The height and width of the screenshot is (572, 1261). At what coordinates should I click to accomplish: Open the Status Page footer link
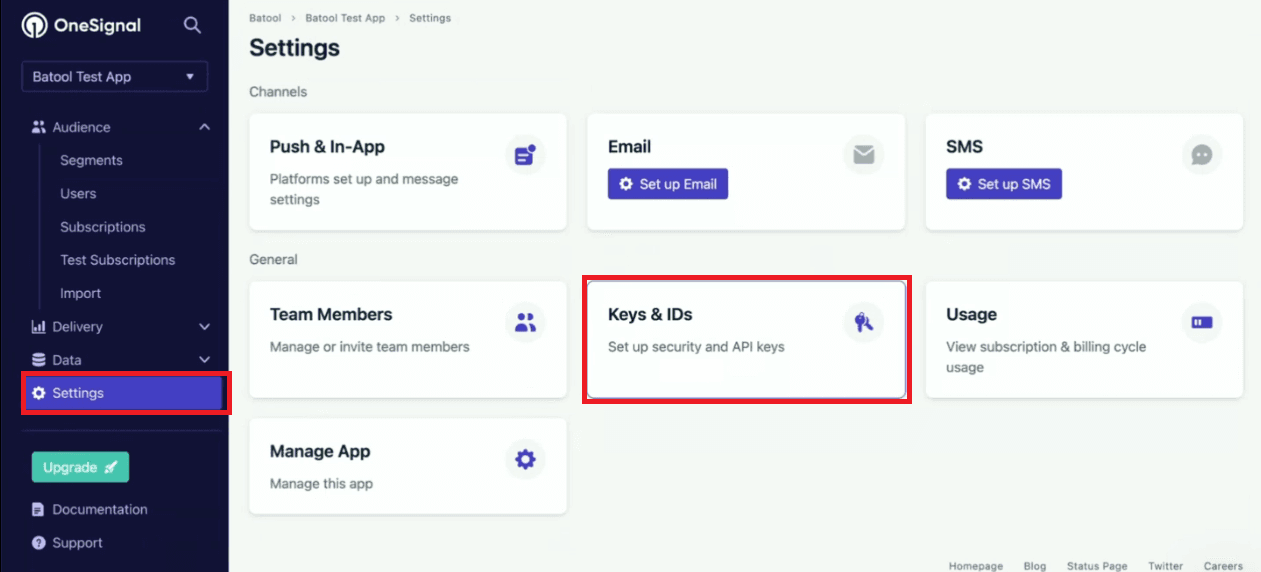1097,566
